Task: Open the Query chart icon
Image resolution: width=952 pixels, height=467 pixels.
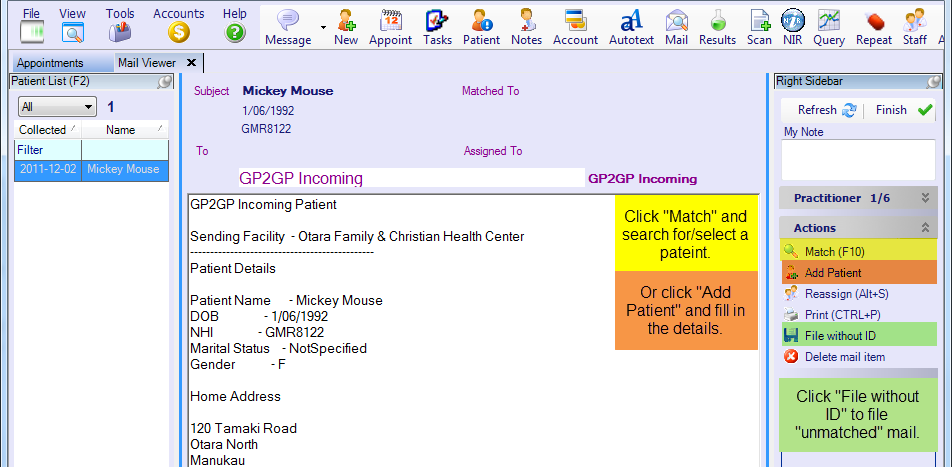Action: pos(829,21)
